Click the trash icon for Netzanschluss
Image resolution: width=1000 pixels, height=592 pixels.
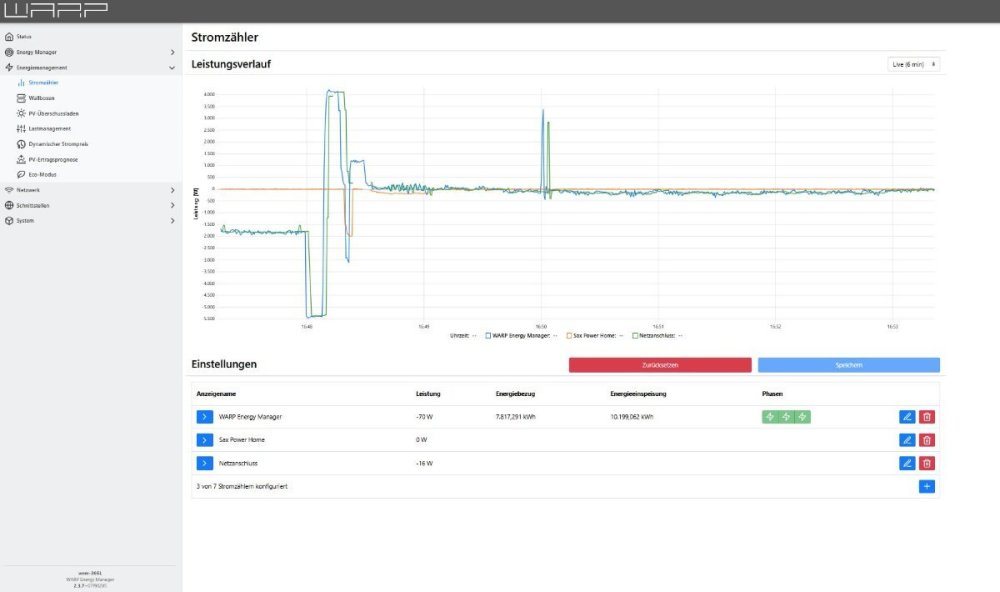click(927, 463)
